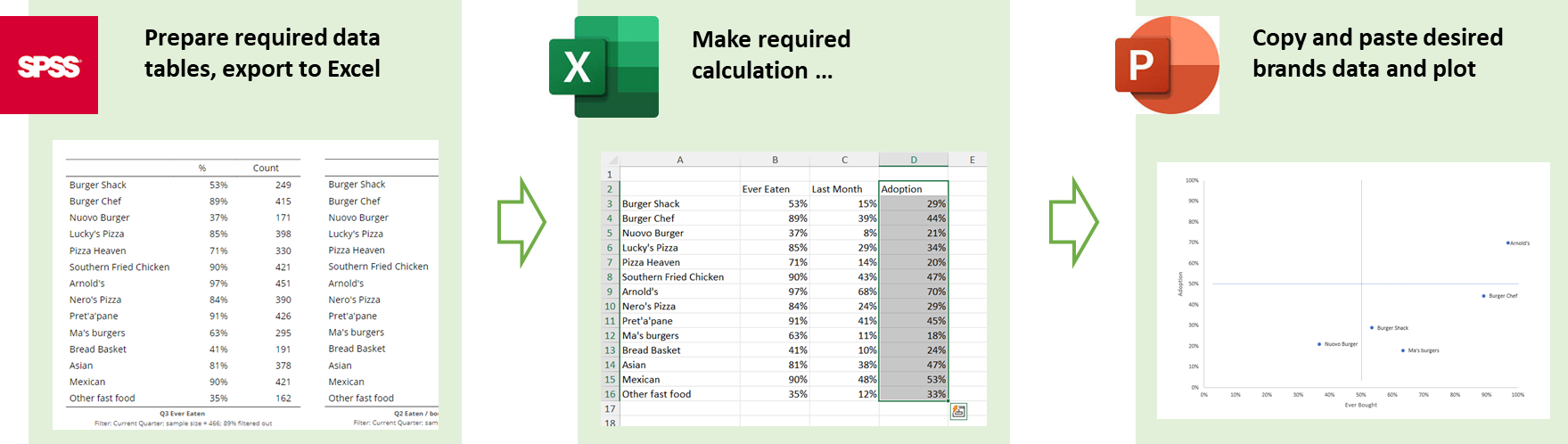Click 'Lucky's Pizza' in left SPSS table

97,234
